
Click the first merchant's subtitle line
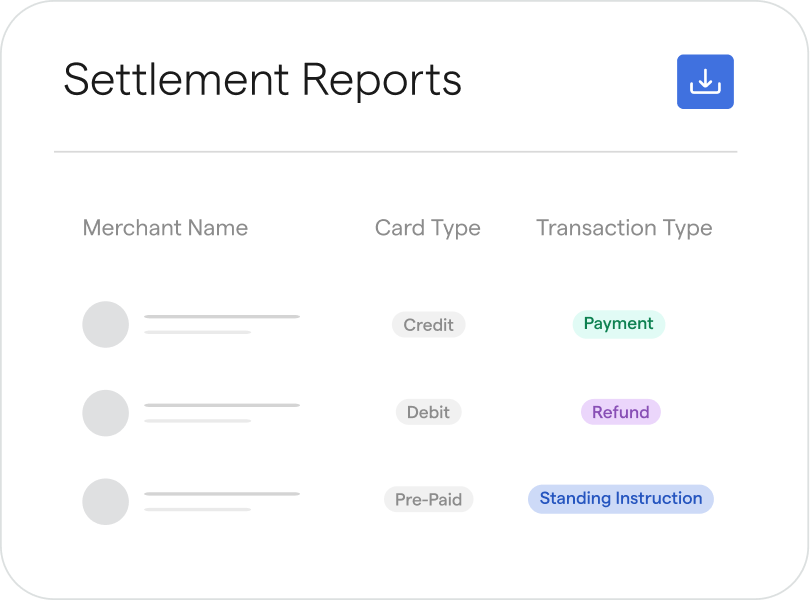[x=197, y=332]
